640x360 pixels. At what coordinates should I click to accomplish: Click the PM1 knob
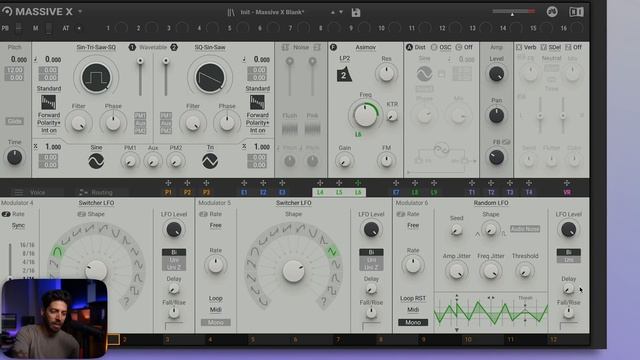130,162
